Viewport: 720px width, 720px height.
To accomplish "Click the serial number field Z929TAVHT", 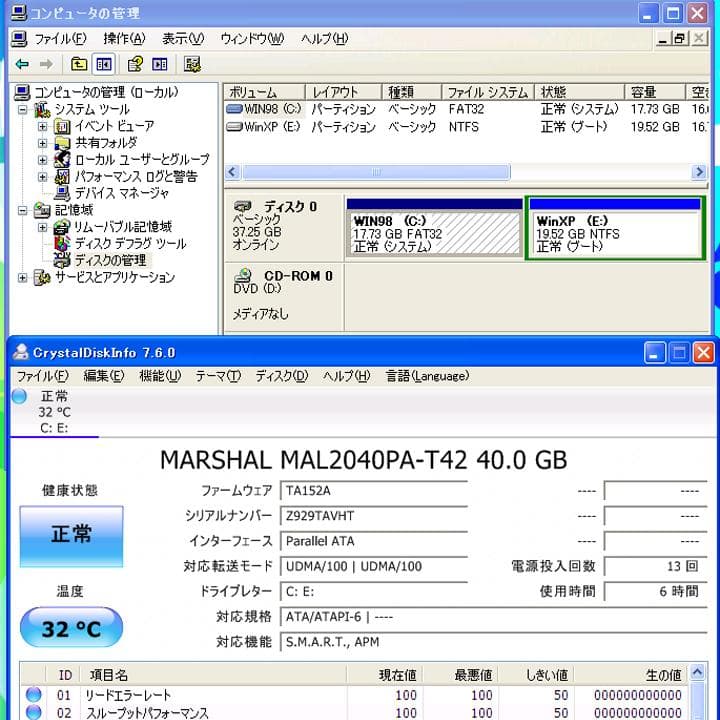I will [374, 516].
